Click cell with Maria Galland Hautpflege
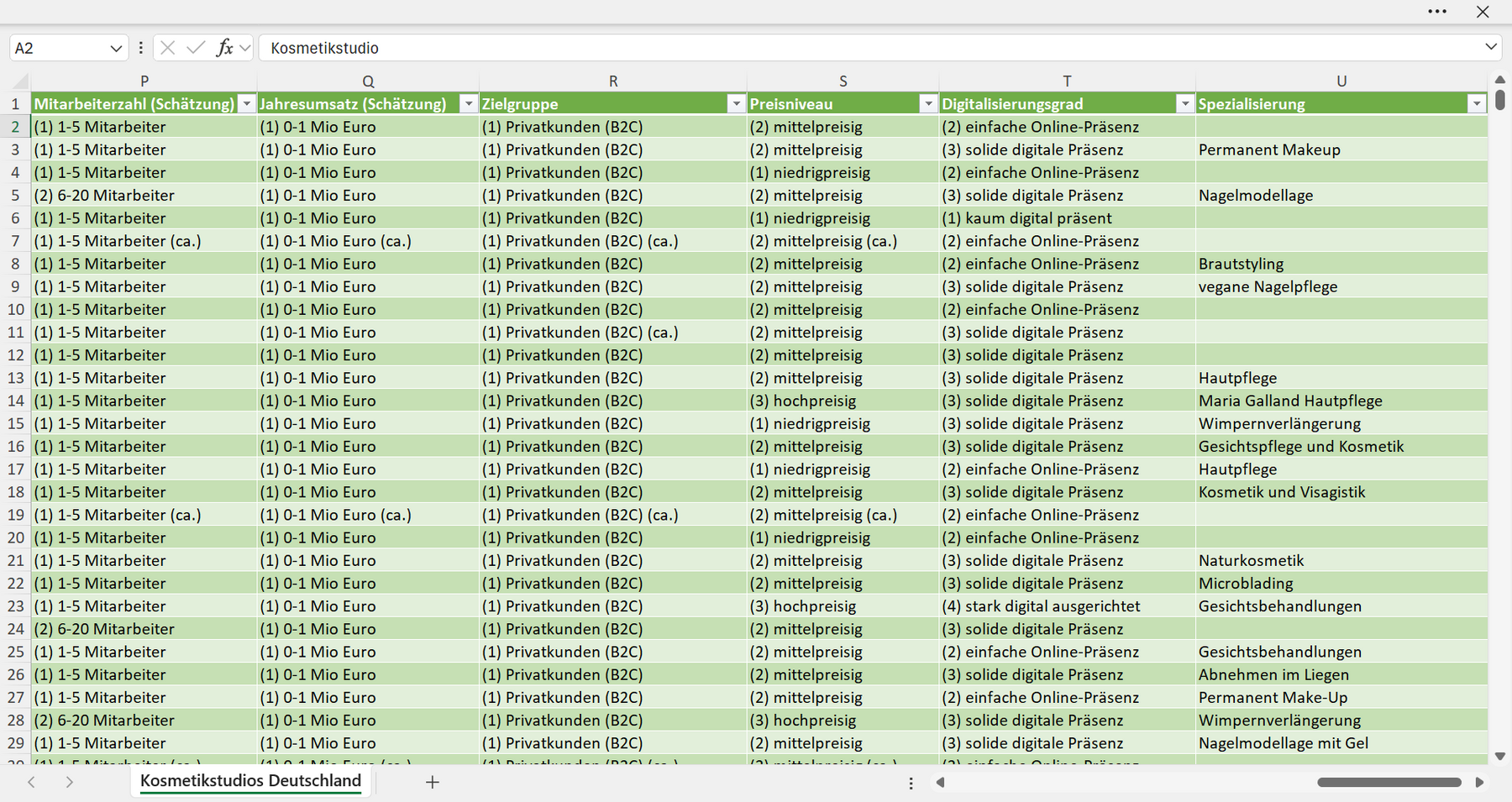The width and height of the screenshot is (1512, 802). point(1341,401)
